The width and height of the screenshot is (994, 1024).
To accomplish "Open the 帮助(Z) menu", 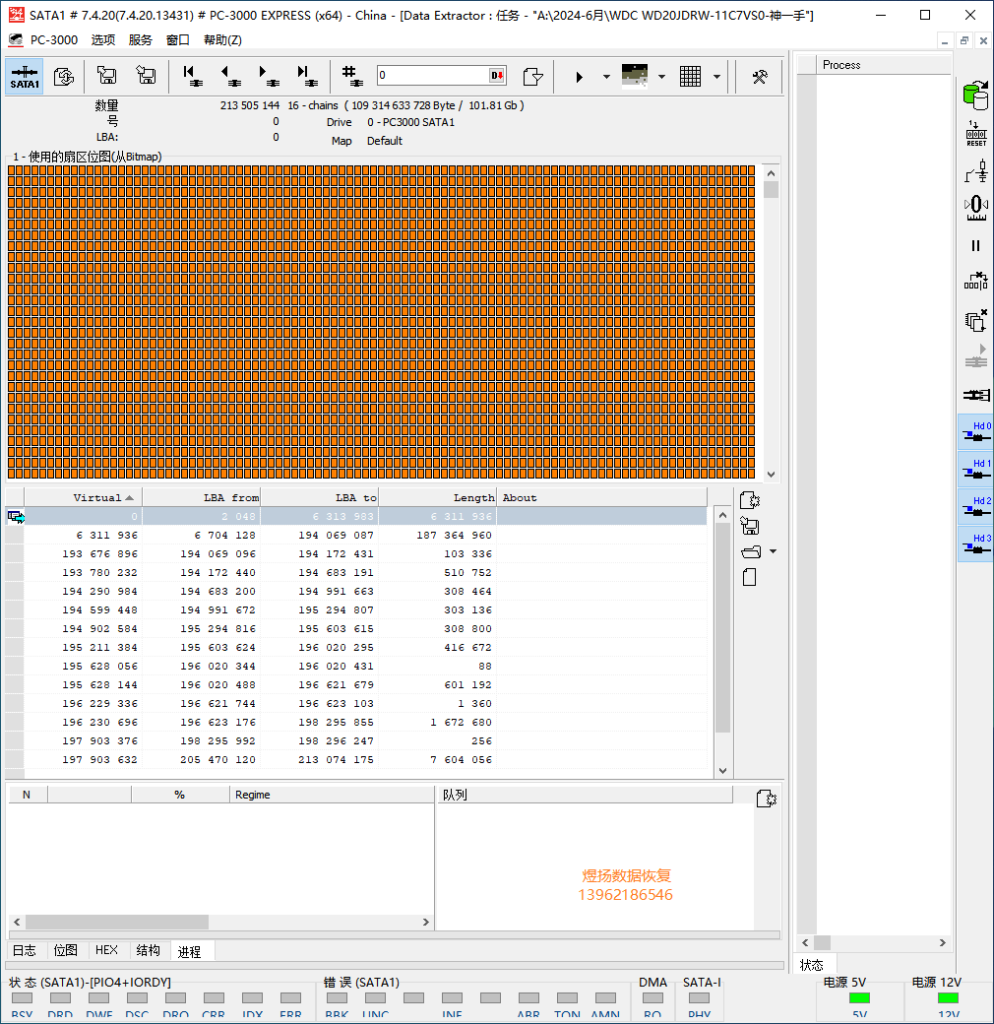I will 223,40.
